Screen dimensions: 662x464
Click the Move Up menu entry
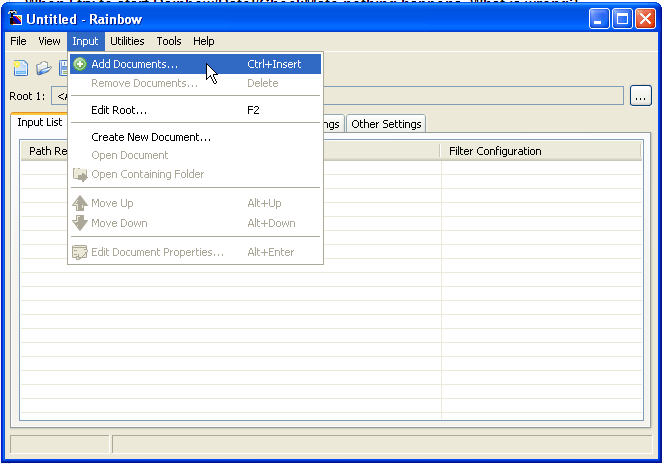[112, 203]
